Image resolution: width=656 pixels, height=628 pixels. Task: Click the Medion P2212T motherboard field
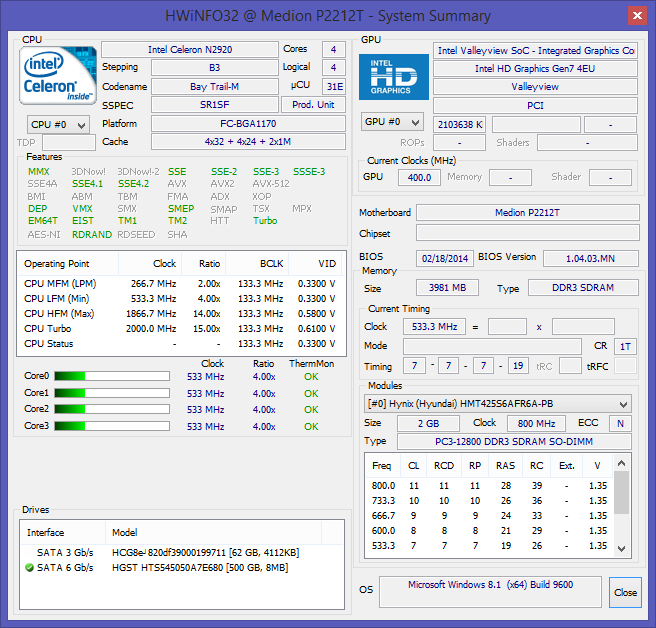(528, 213)
